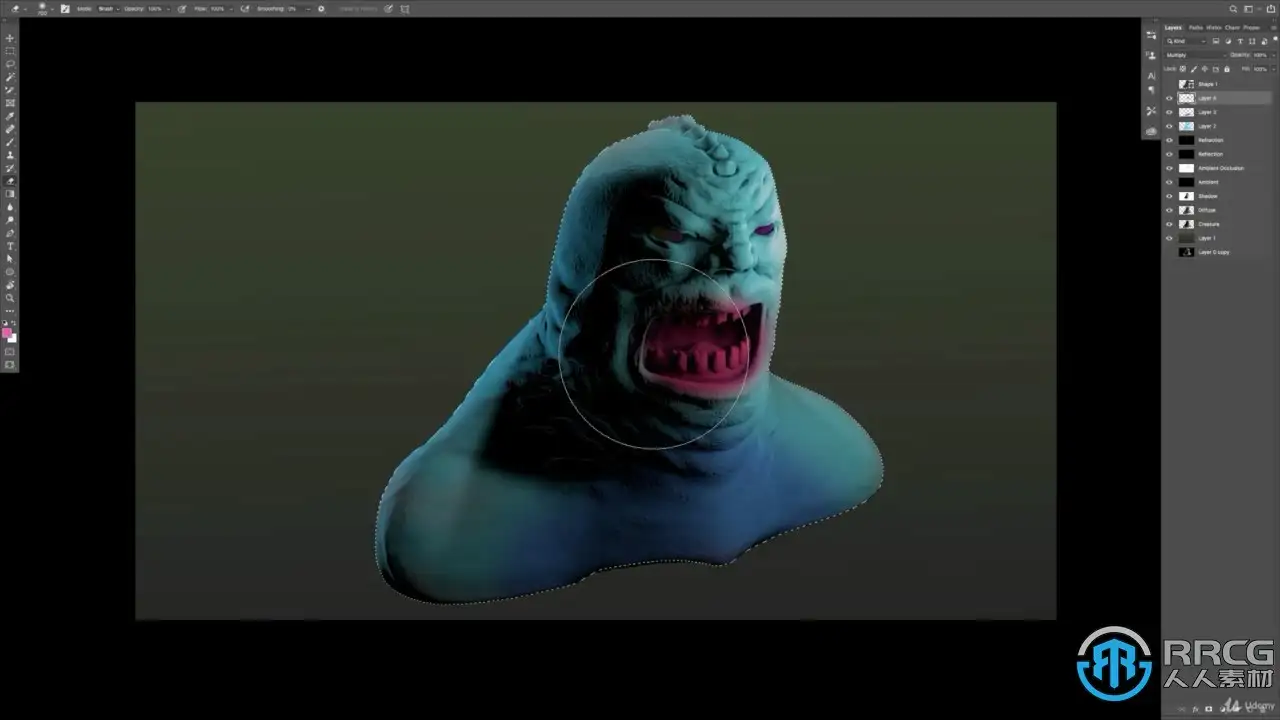Open the Eraser tool preset picker
Image resolution: width=1280 pixels, height=720 pixels.
click(x=17, y=8)
